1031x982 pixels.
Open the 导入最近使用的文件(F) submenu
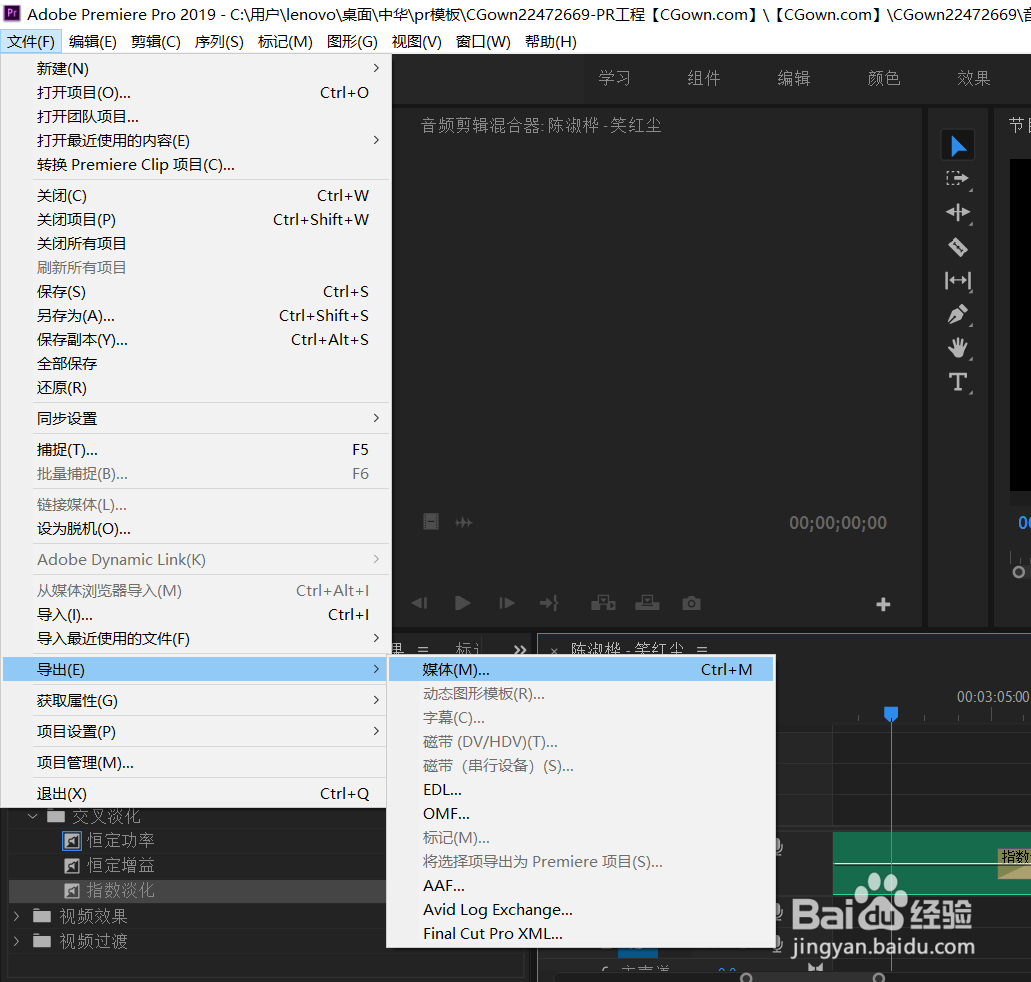point(196,639)
